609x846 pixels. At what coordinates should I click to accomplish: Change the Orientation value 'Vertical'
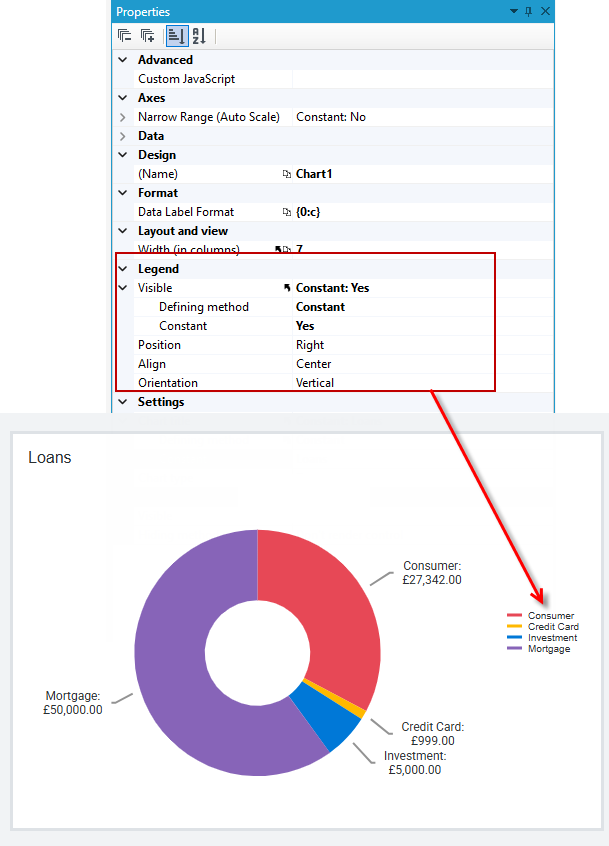315,383
